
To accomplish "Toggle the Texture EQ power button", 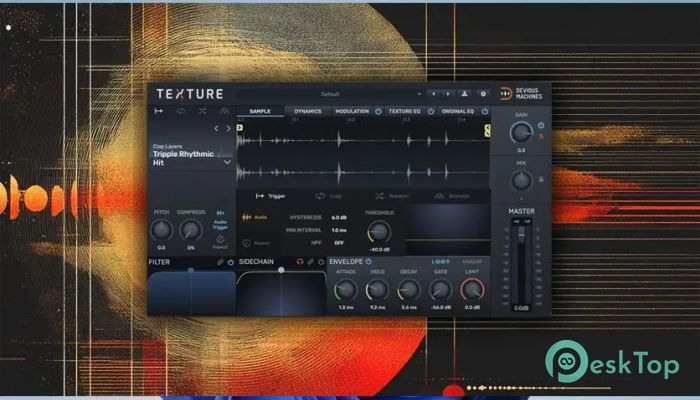I will 431,111.
